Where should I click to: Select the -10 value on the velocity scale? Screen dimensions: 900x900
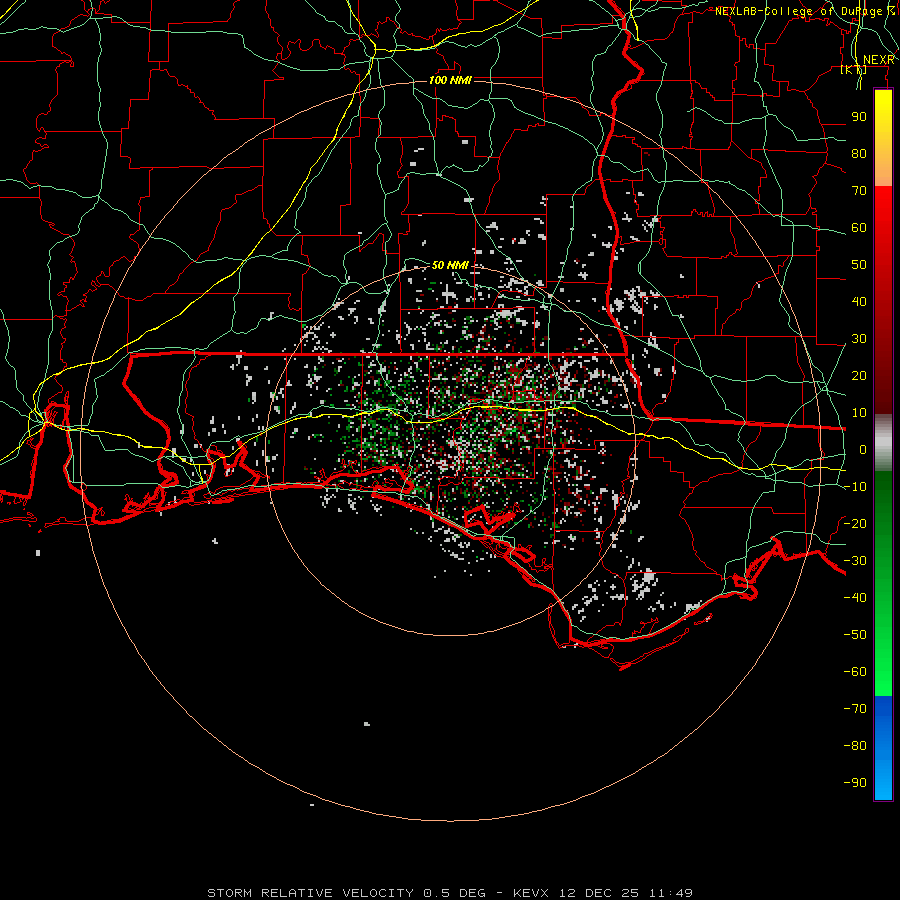(x=855, y=487)
